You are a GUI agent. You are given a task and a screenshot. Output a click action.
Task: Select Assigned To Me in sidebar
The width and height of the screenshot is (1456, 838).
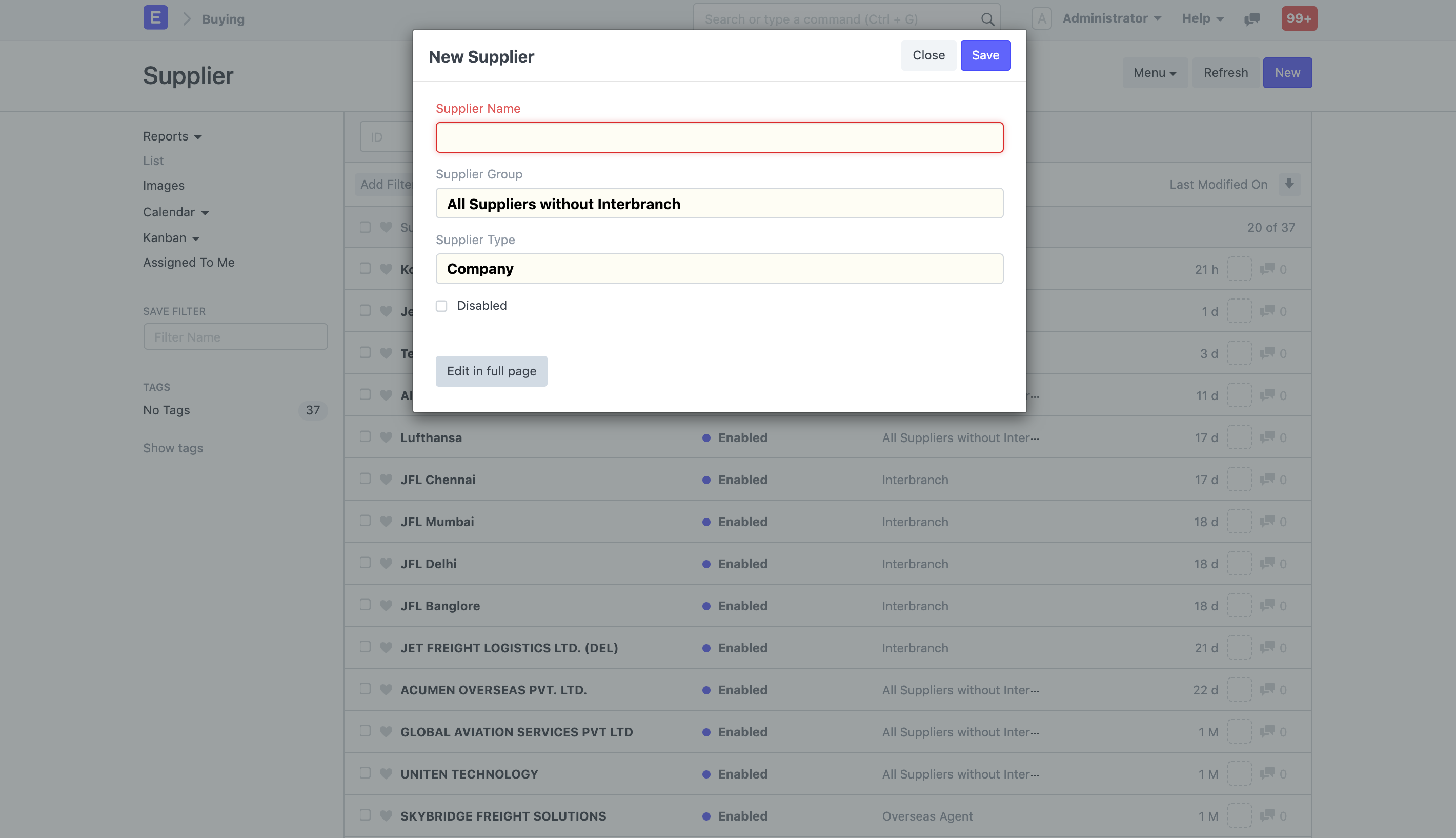pos(189,263)
